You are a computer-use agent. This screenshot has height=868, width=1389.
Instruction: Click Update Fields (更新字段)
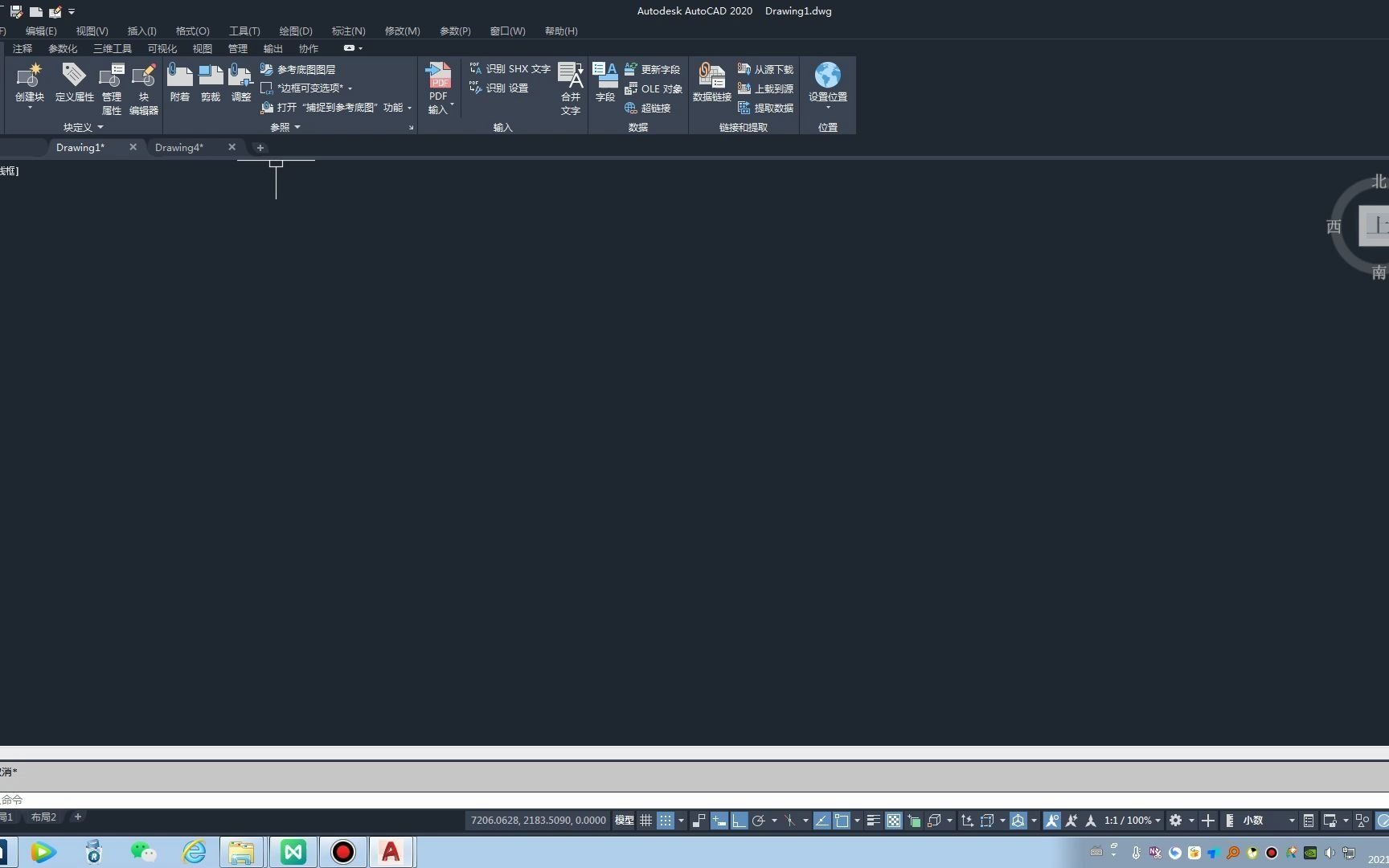pos(652,70)
